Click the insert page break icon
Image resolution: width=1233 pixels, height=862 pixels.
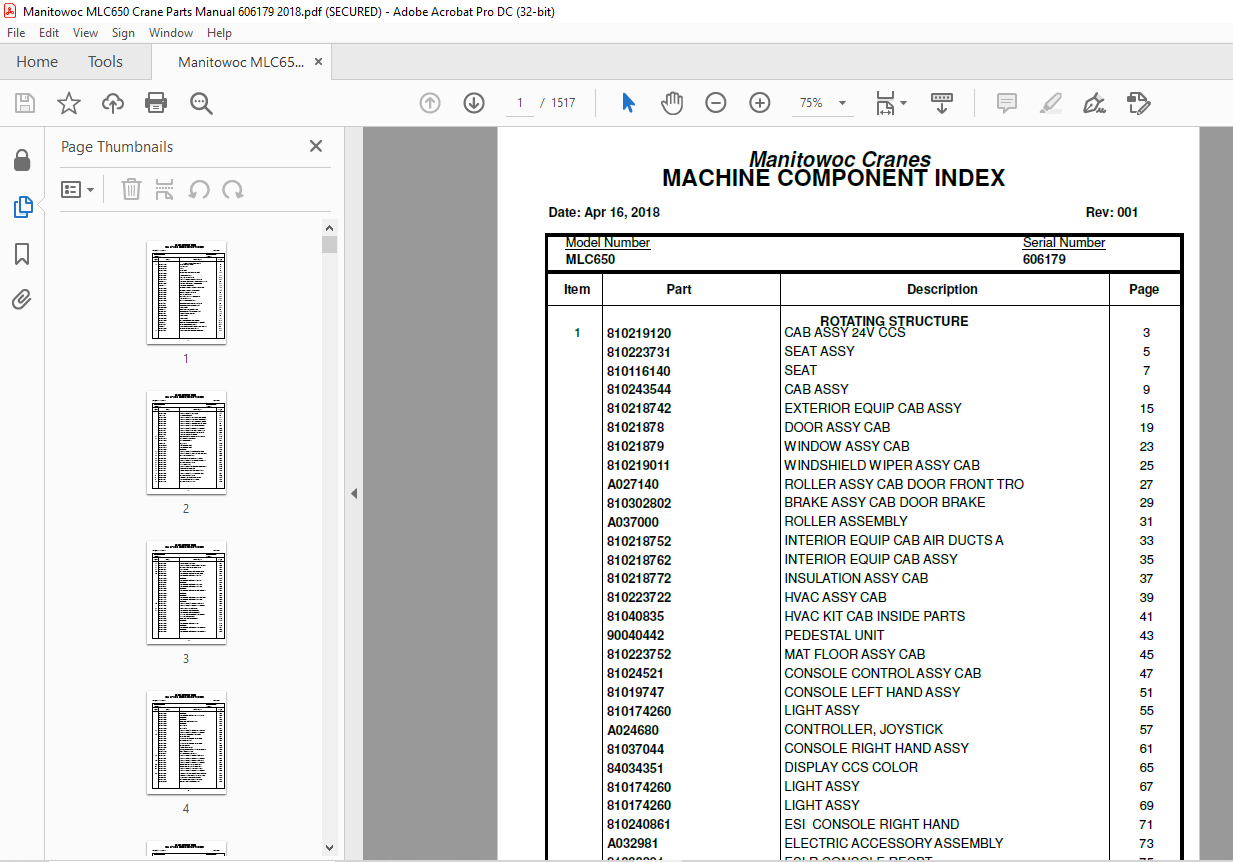pyautogui.click(x=165, y=189)
